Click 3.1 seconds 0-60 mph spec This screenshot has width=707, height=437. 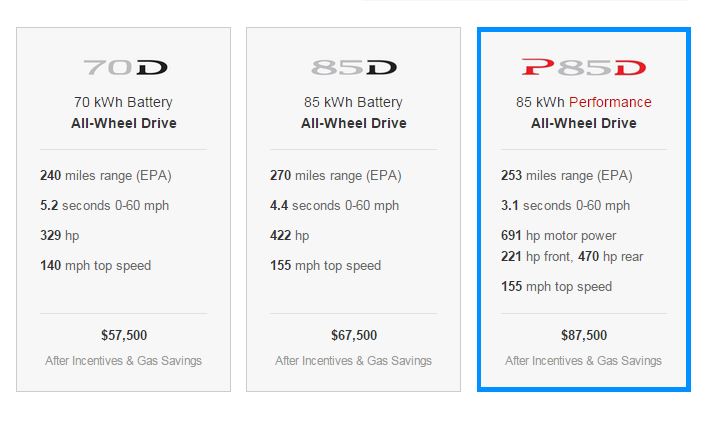pos(565,206)
